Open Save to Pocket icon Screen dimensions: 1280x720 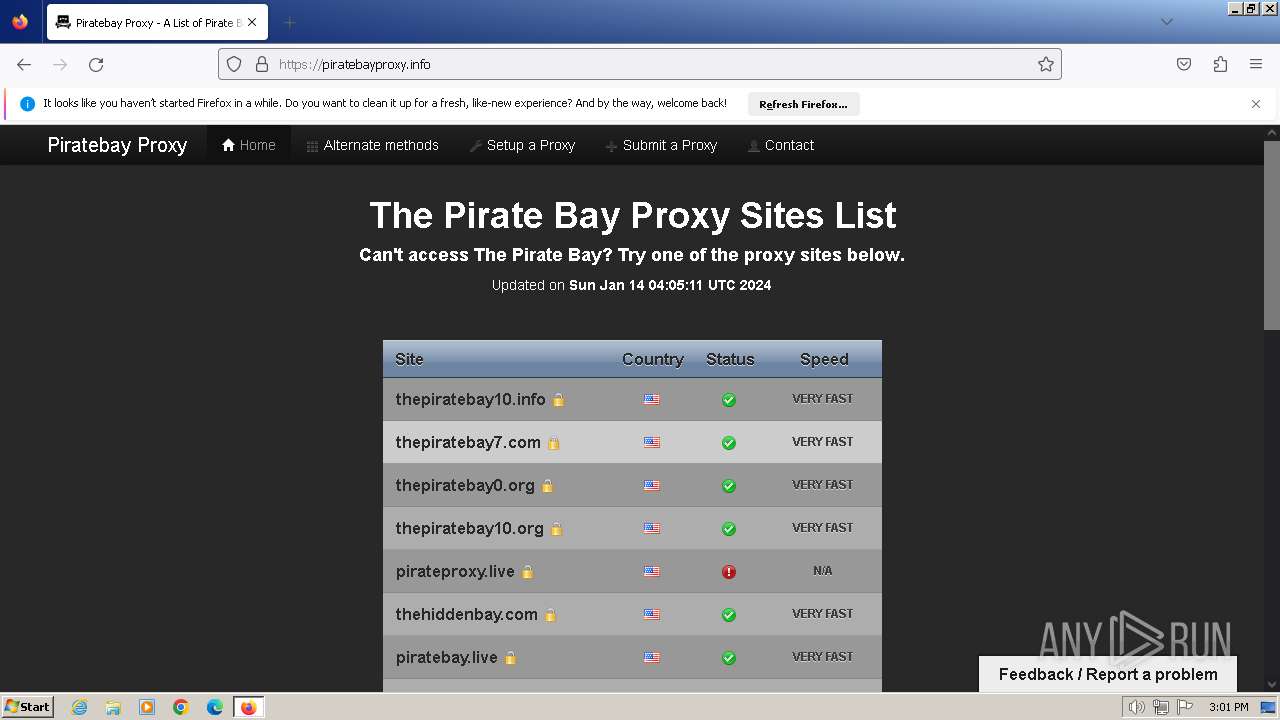(x=1184, y=64)
